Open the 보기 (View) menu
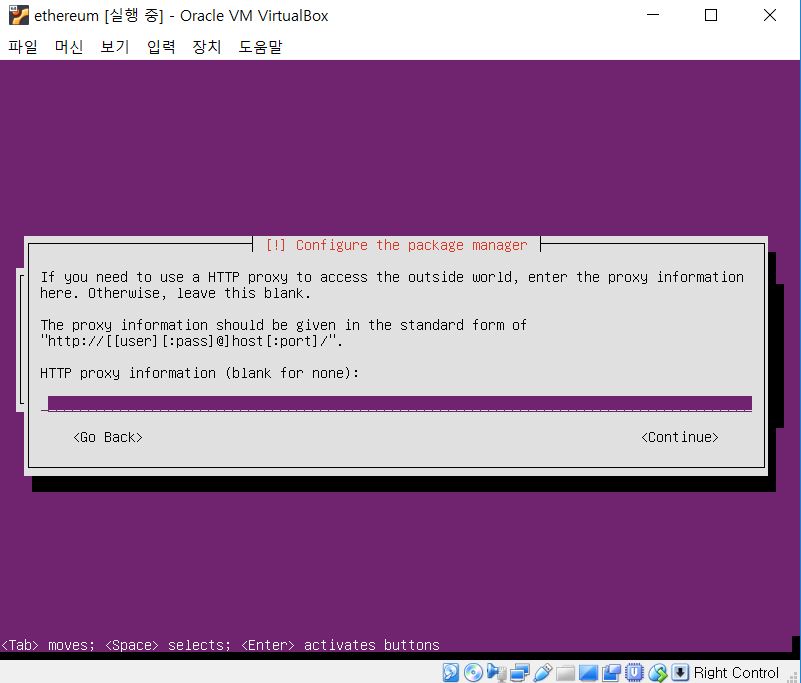Image resolution: width=801 pixels, height=683 pixels. (115, 47)
